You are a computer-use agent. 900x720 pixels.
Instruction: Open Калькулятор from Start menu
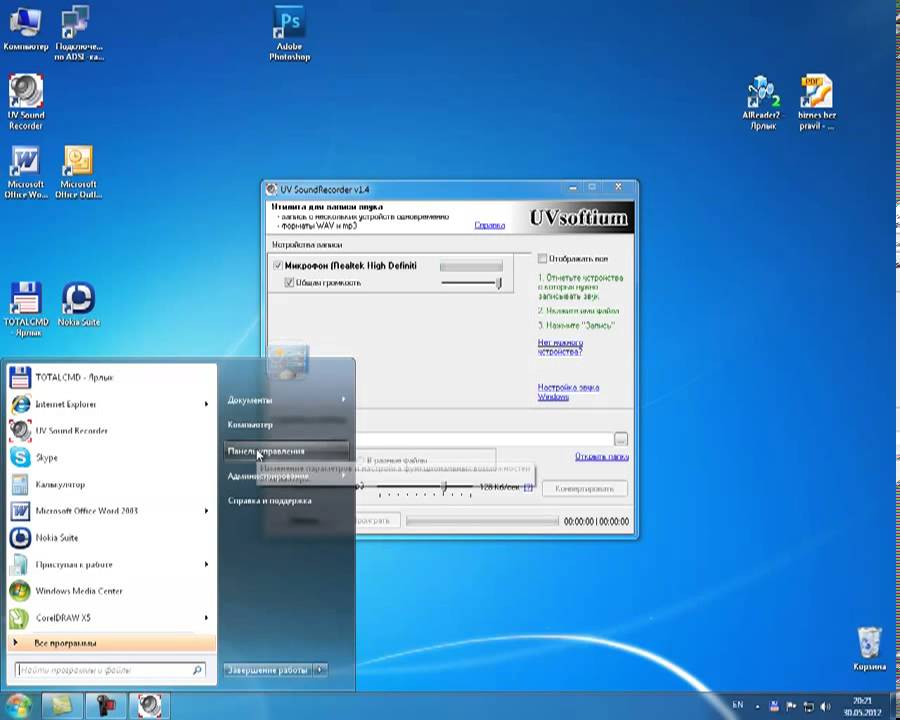click(x=112, y=484)
